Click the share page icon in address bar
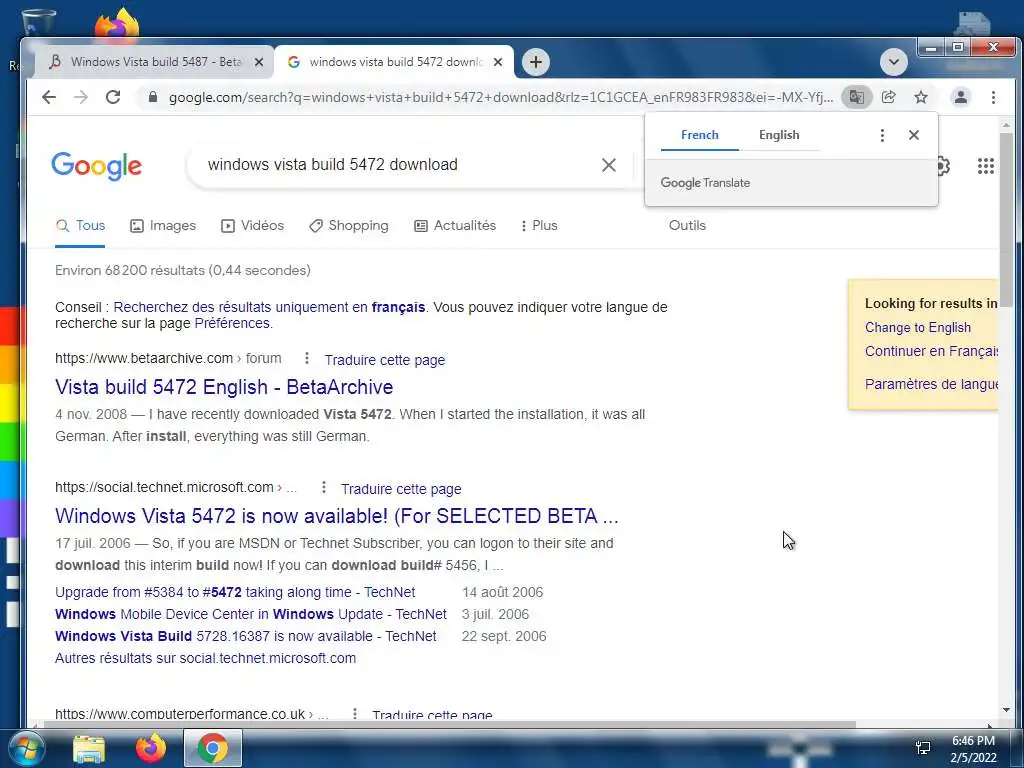1024x768 pixels. tap(888, 97)
